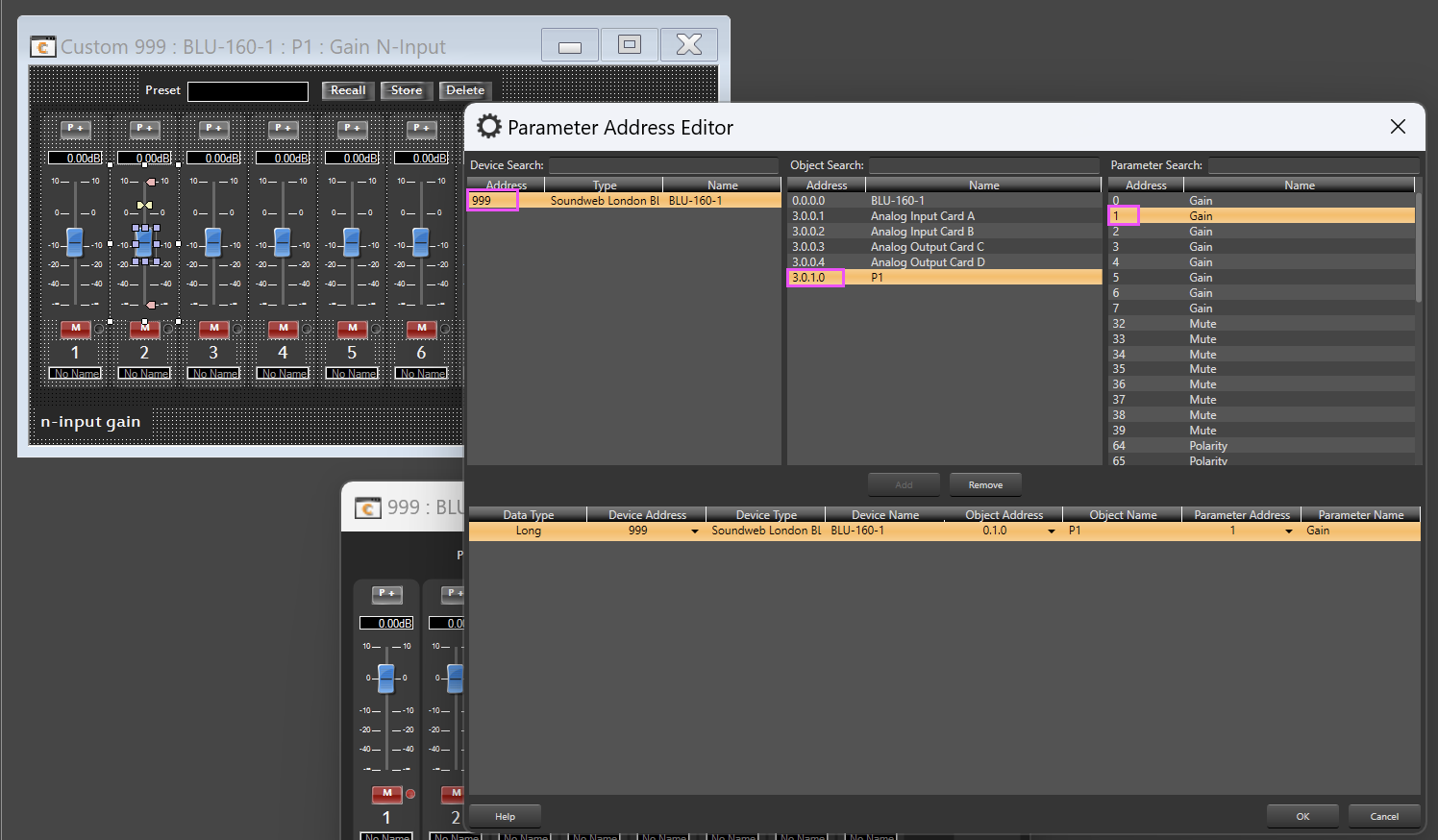This screenshot has width=1438, height=840.
Task: Open the Device Address dropdown for 999
Action: tap(694, 531)
